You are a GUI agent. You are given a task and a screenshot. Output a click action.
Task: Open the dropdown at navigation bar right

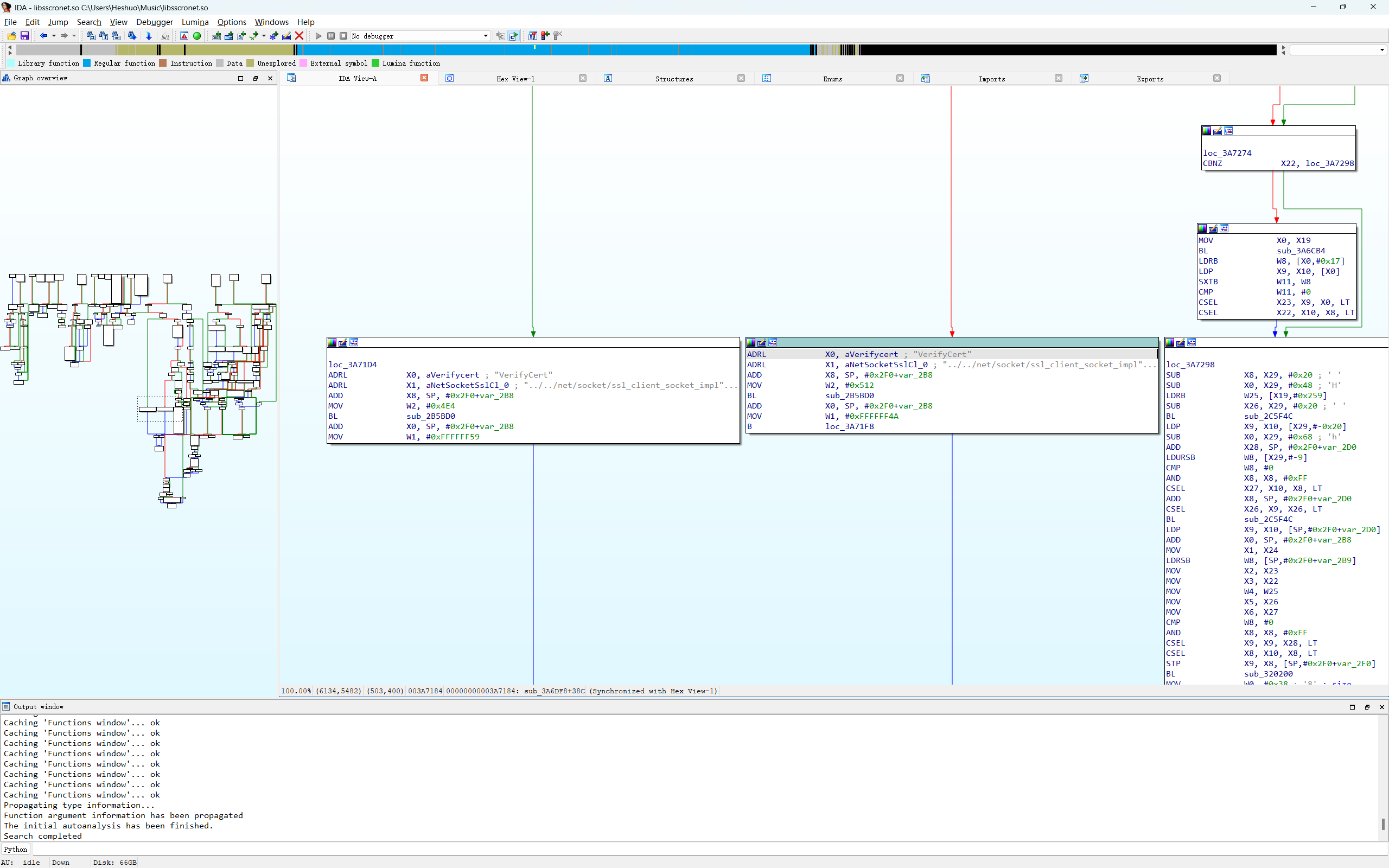click(1381, 50)
